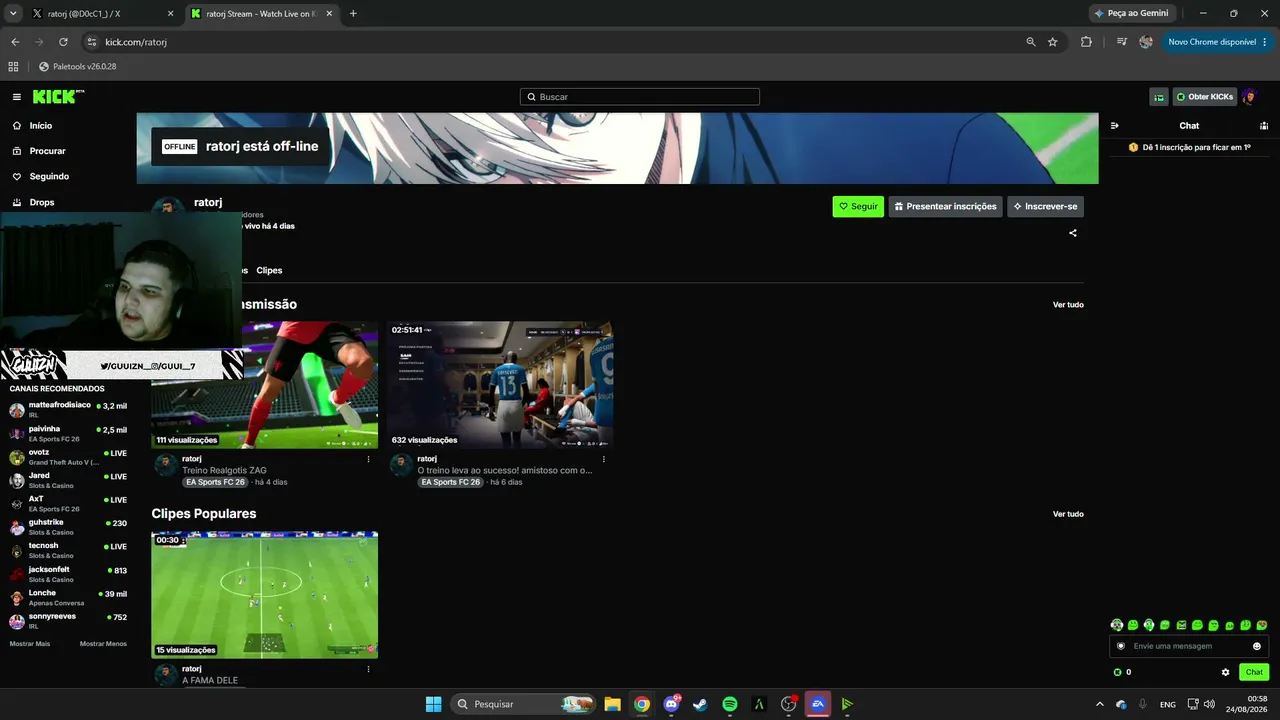Open chat settings gear
Image resolution: width=1280 pixels, height=720 pixels.
point(1225,672)
